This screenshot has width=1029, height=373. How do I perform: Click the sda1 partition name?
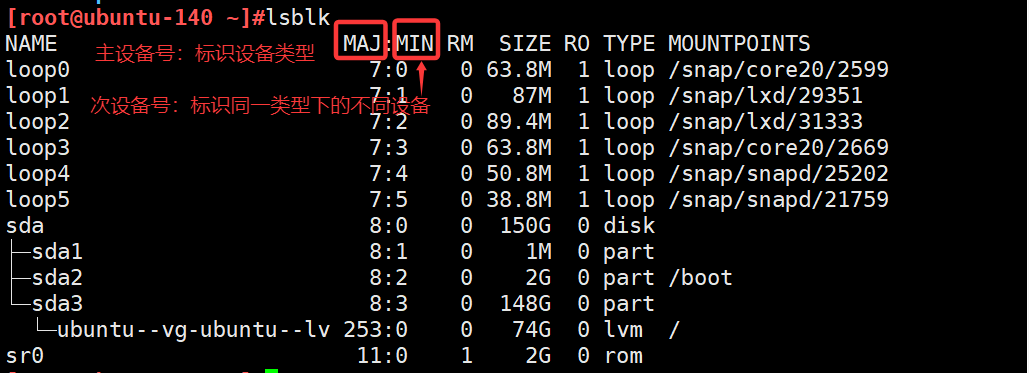57,252
